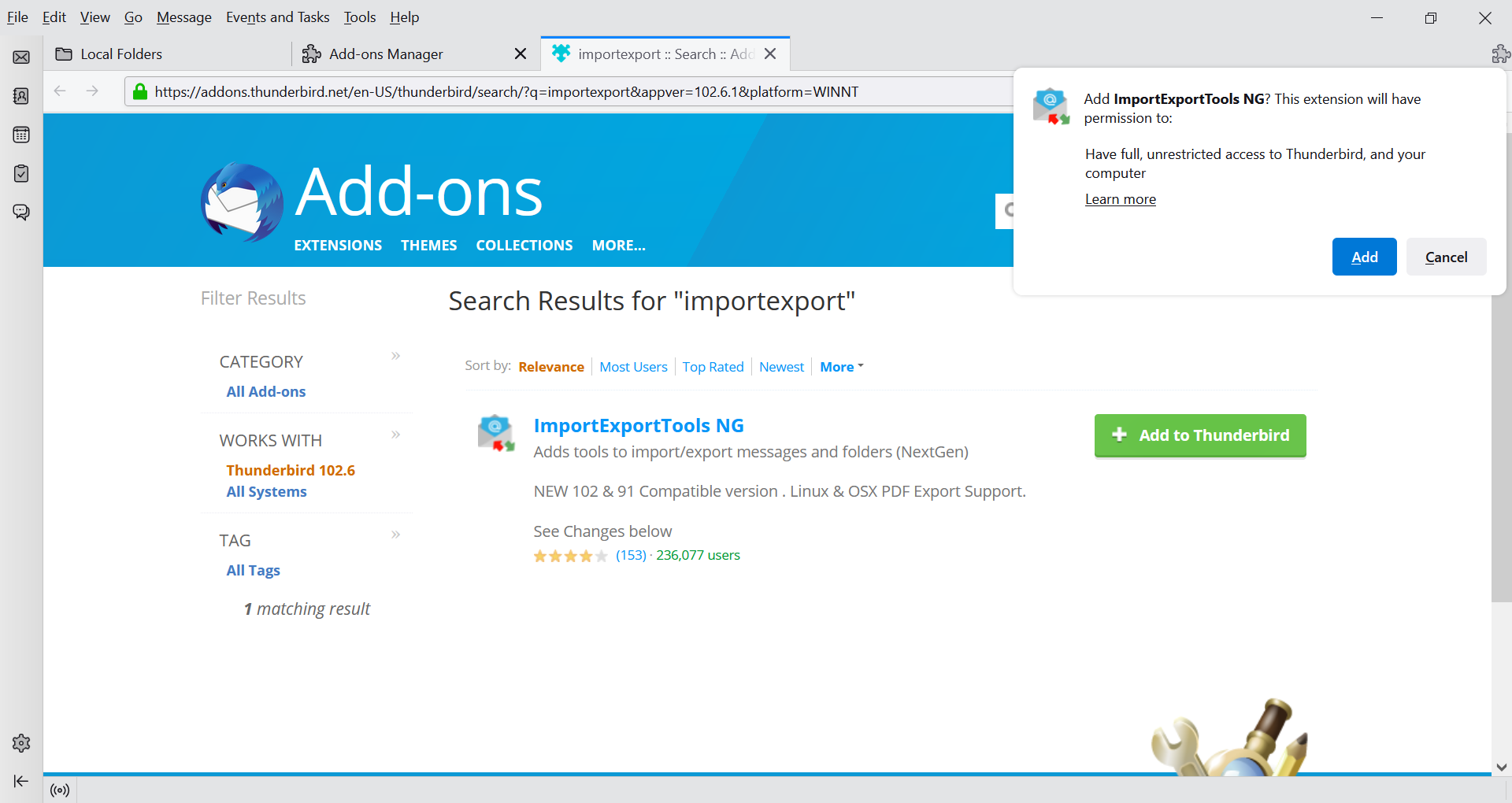Open the Message menu
This screenshot has width=1512, height=803.
click(x=184, y=17)
